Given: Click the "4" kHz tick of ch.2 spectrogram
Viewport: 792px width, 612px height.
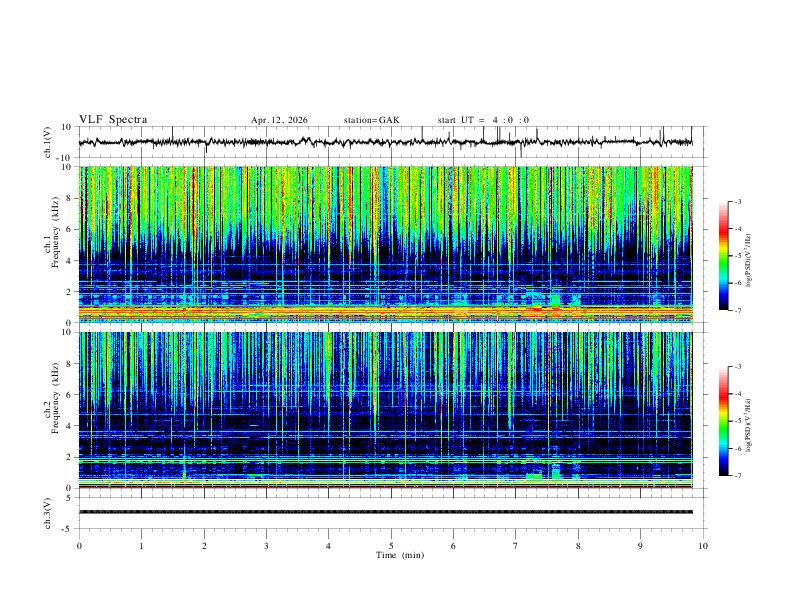Looking at the screenshot, I should pos(69,426).
